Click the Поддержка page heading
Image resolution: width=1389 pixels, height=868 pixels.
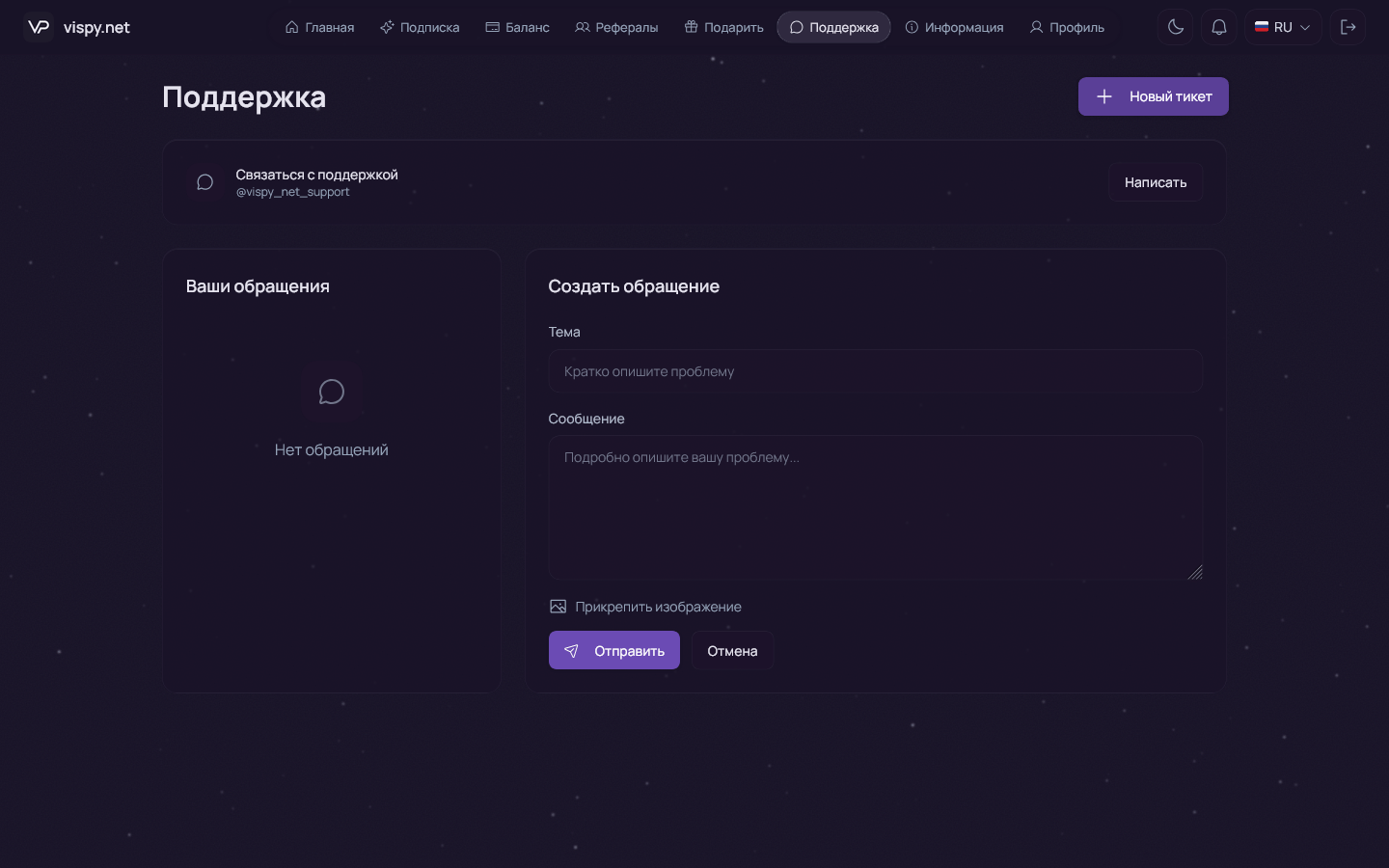click(244, 97)
